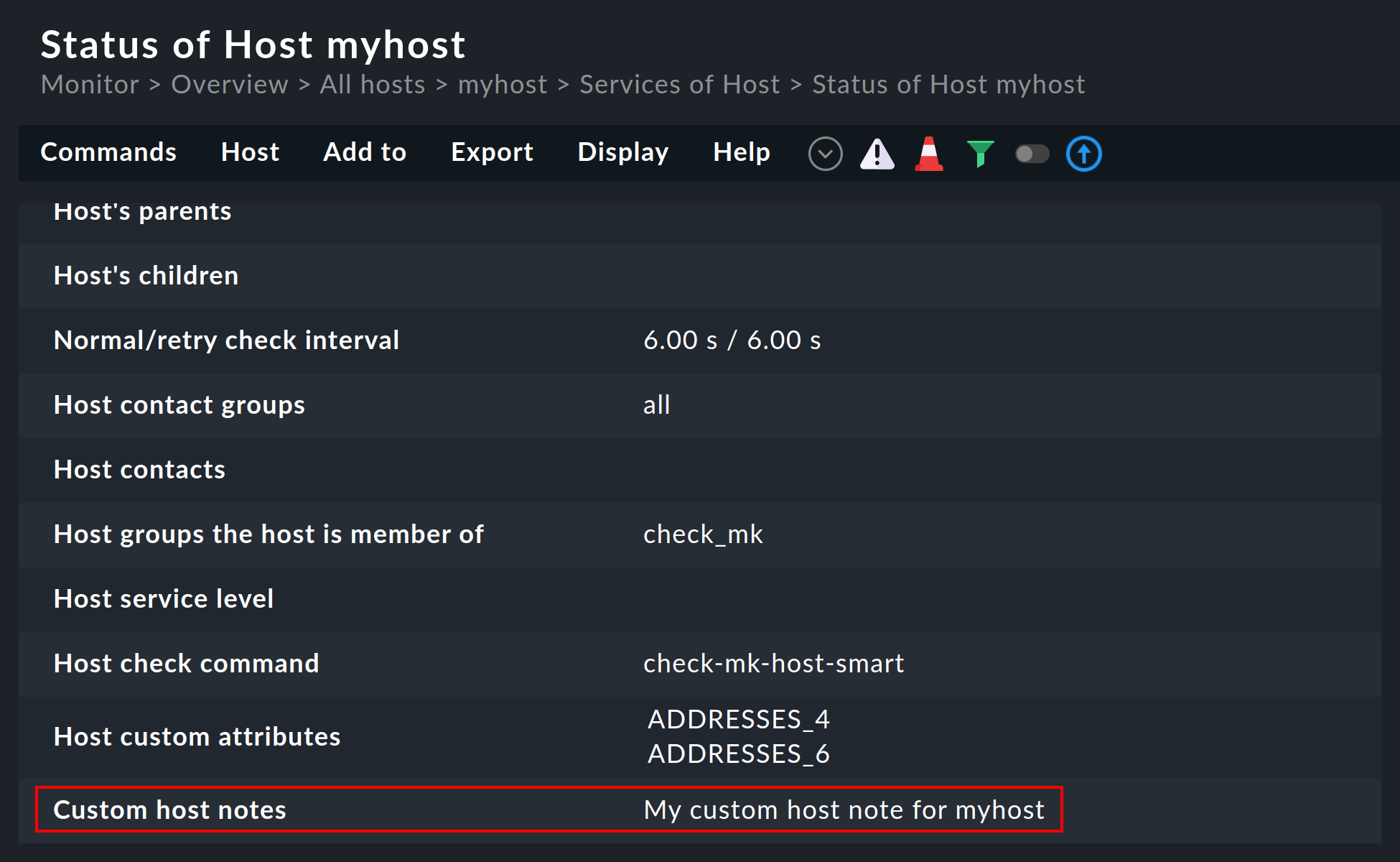Open the Host menu
The height and width of the screenshot is (862, 1400).
[x=250, y=152]
